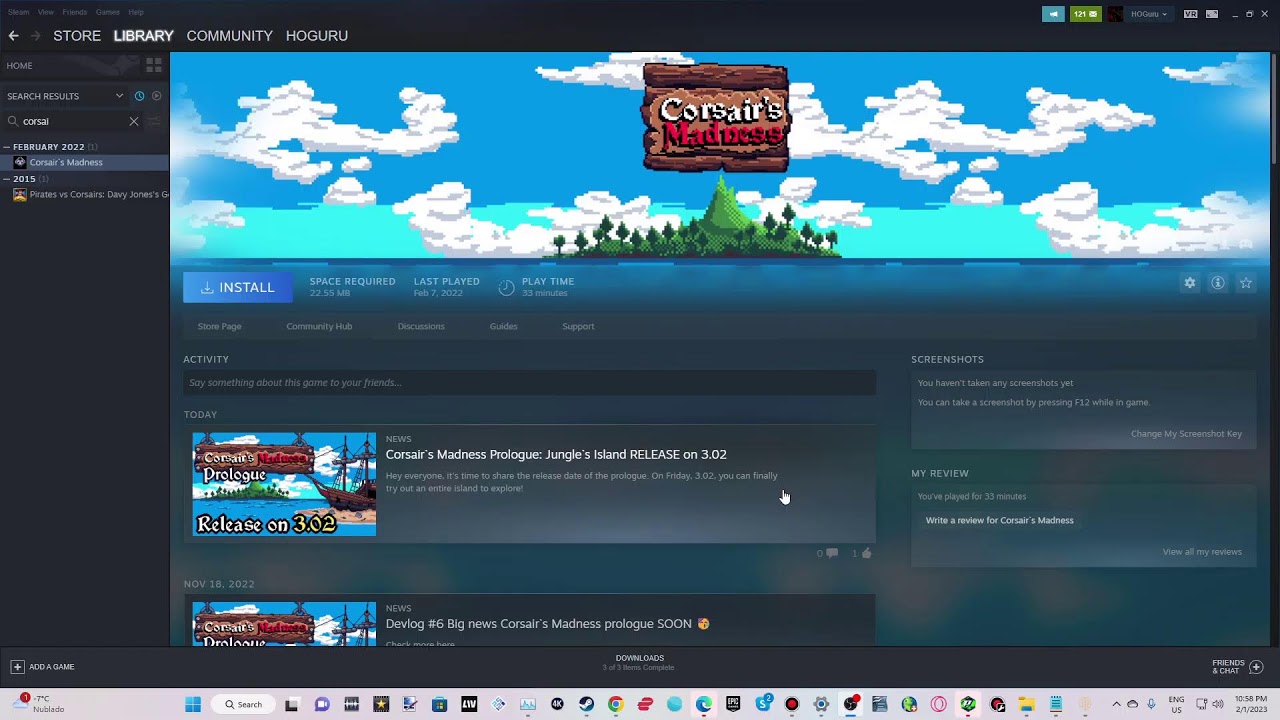Screen dimensions: 1280x720
Task: Switch the library to grid collections view
Action: coord(154,65)
